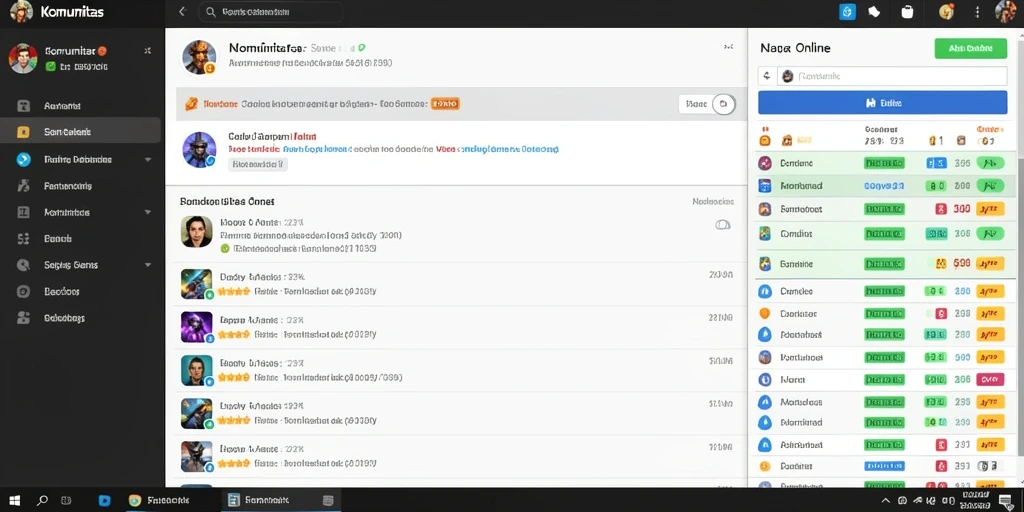This screenshot has height=512, width=1024.
Task: Click the white tag icon in top bar
Action: [874, 12]
